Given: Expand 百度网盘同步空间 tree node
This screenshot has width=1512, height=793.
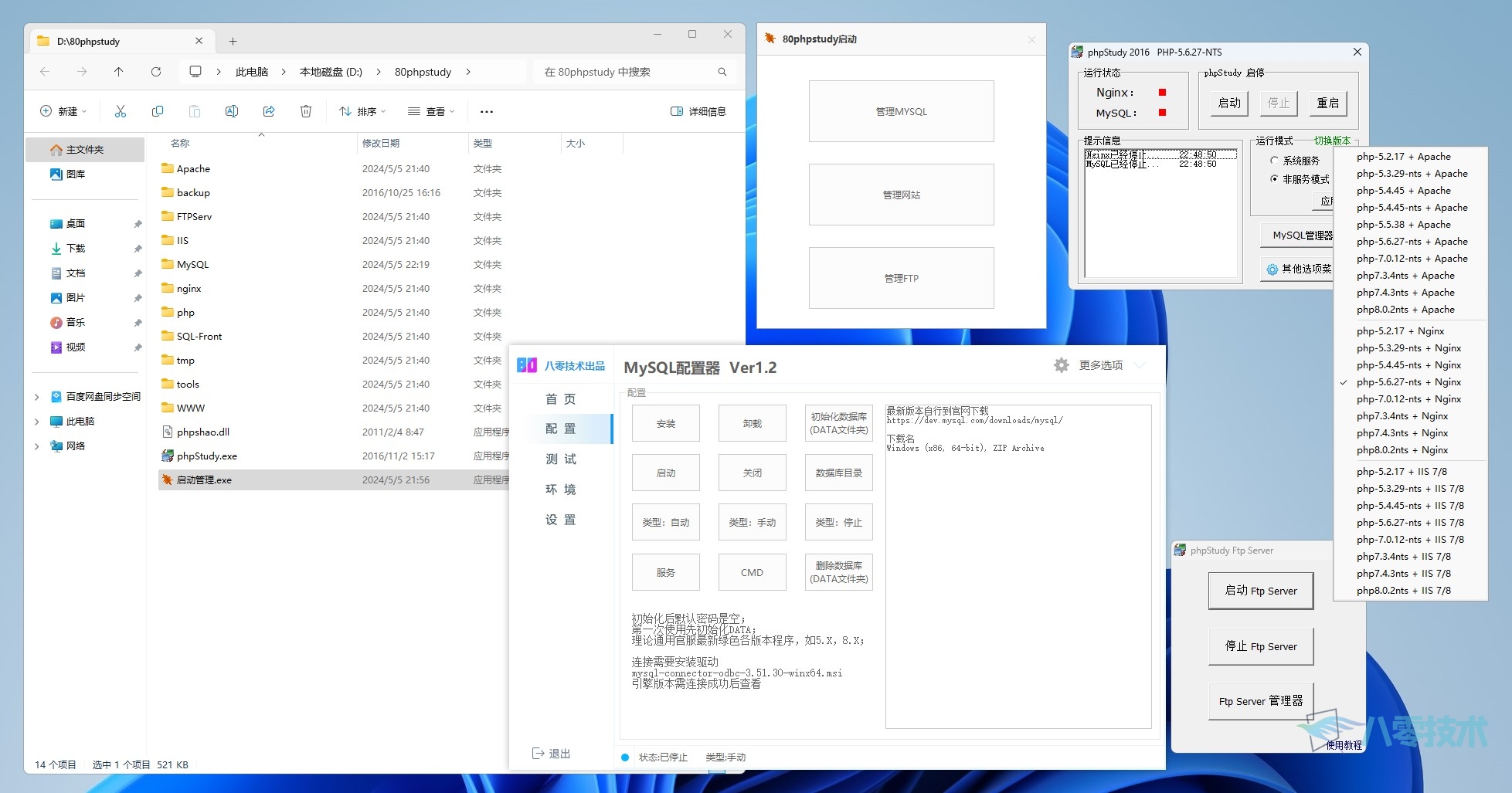Looking at the screenshot, I should pos(36,396).
